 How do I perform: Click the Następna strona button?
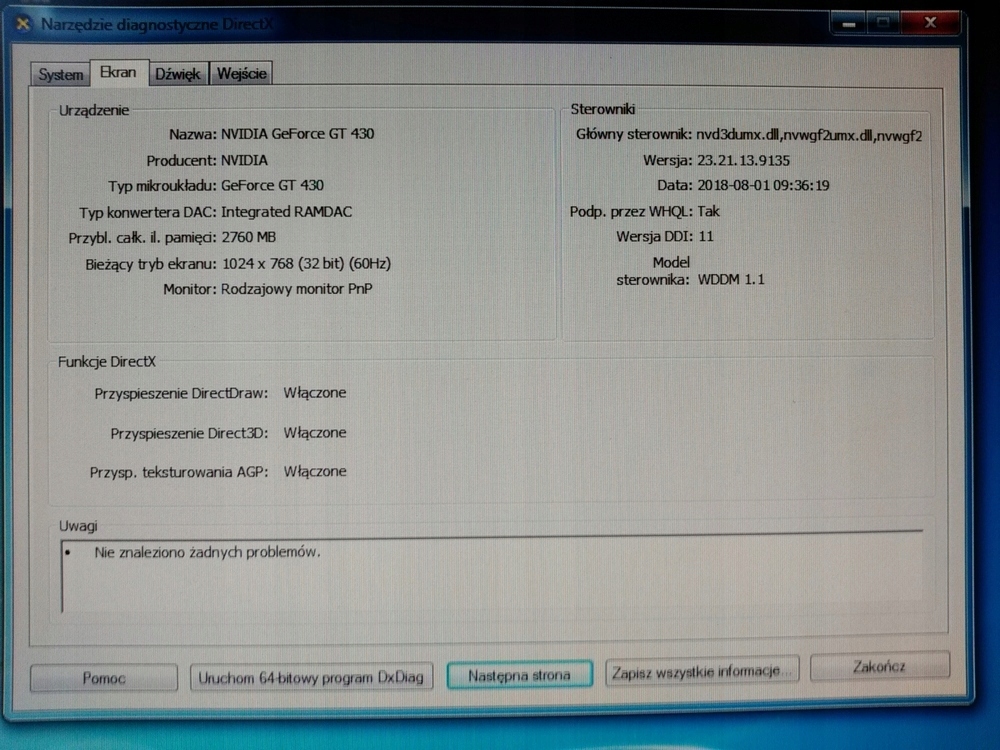[x=519, y=675]
